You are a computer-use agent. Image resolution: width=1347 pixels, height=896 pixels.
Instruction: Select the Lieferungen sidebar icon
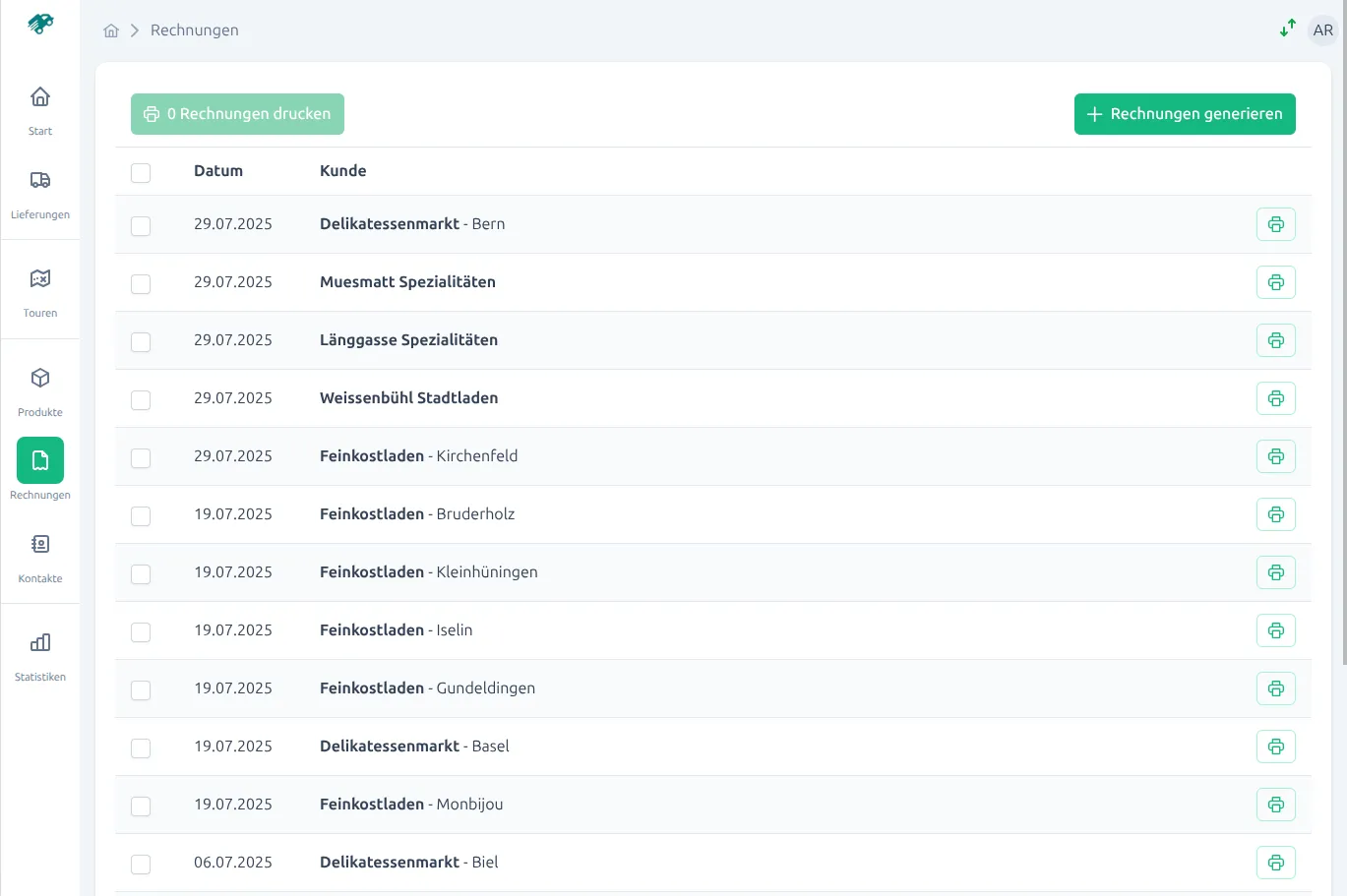(x=39, y=192)
